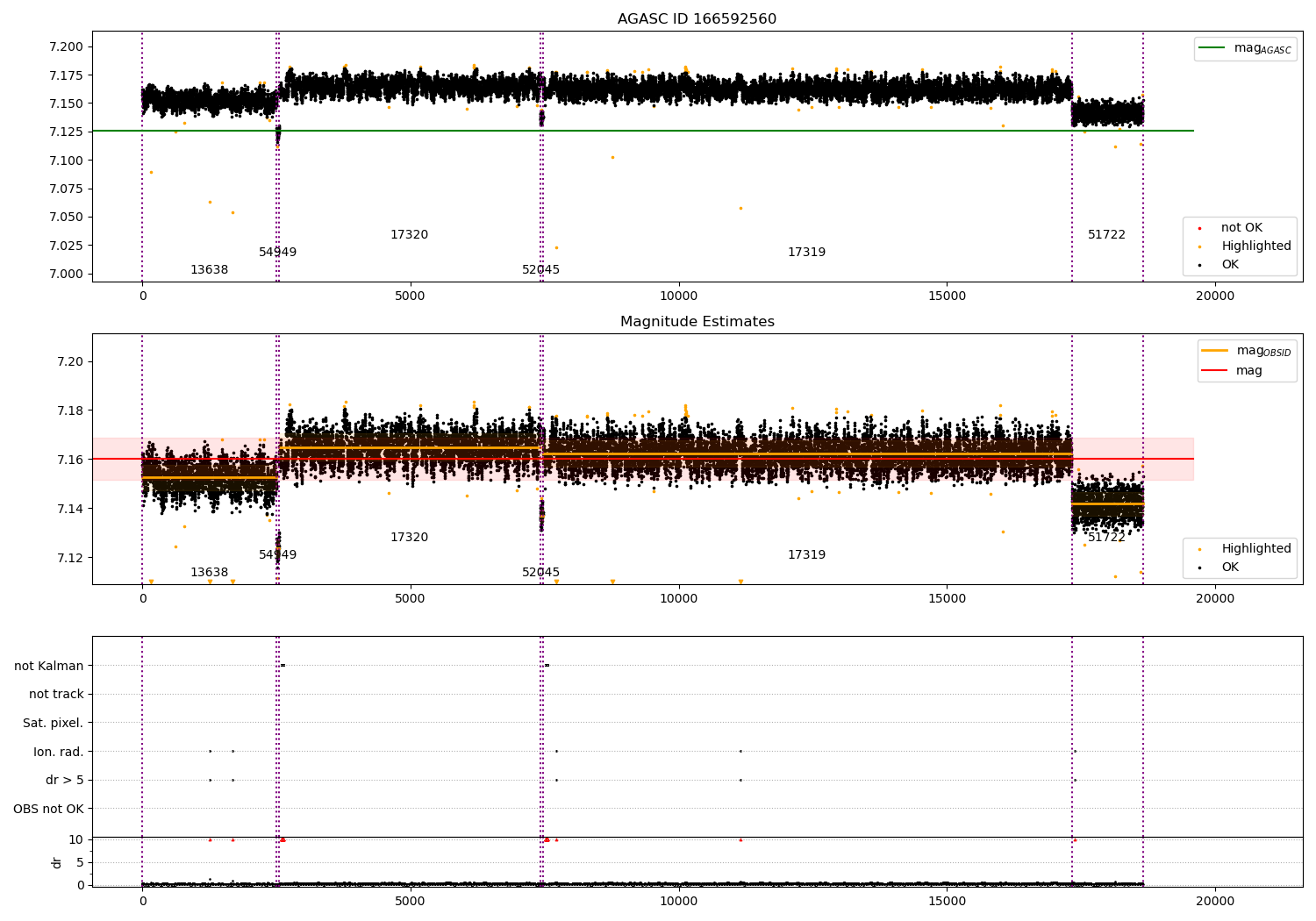Select "Highlighted" in the AGASC ID panel legend
This screenshot has width=1316, height=921.
[1256, 246]
